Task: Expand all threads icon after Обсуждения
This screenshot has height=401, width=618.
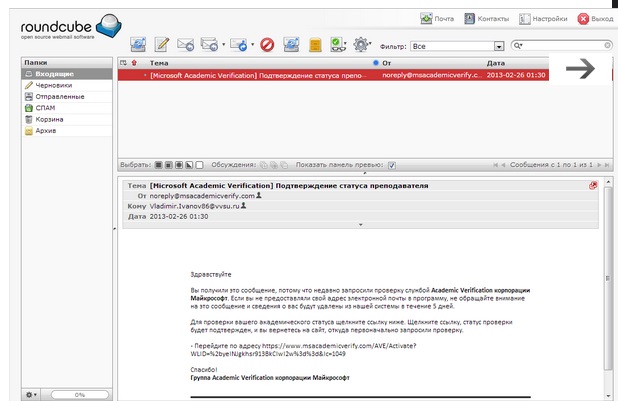Action: point(263,165)
